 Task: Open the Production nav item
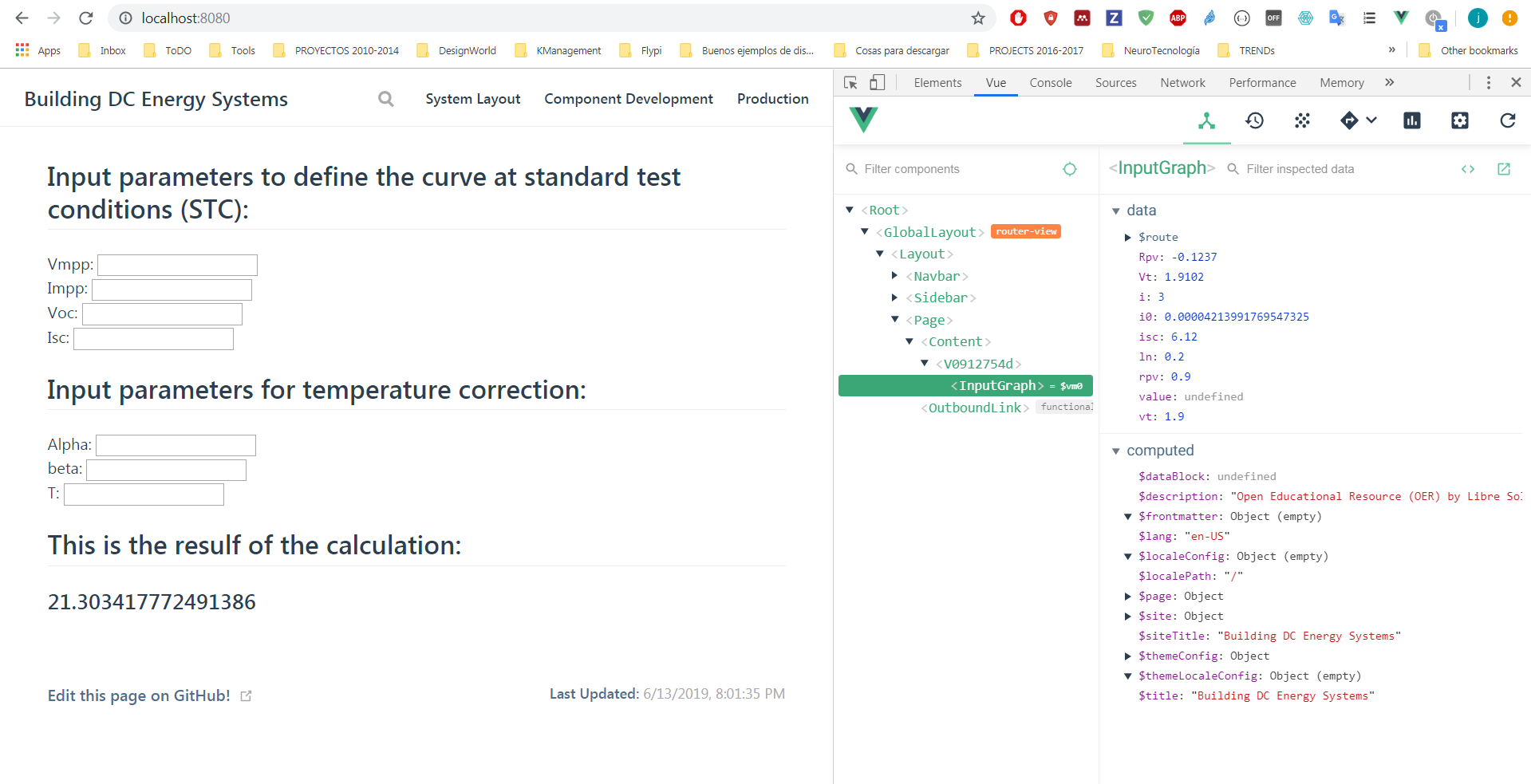point(773,99)
